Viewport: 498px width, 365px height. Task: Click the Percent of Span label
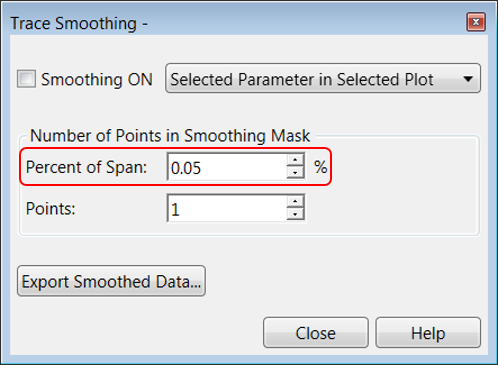pyautogui.click(x=86, y=167)
